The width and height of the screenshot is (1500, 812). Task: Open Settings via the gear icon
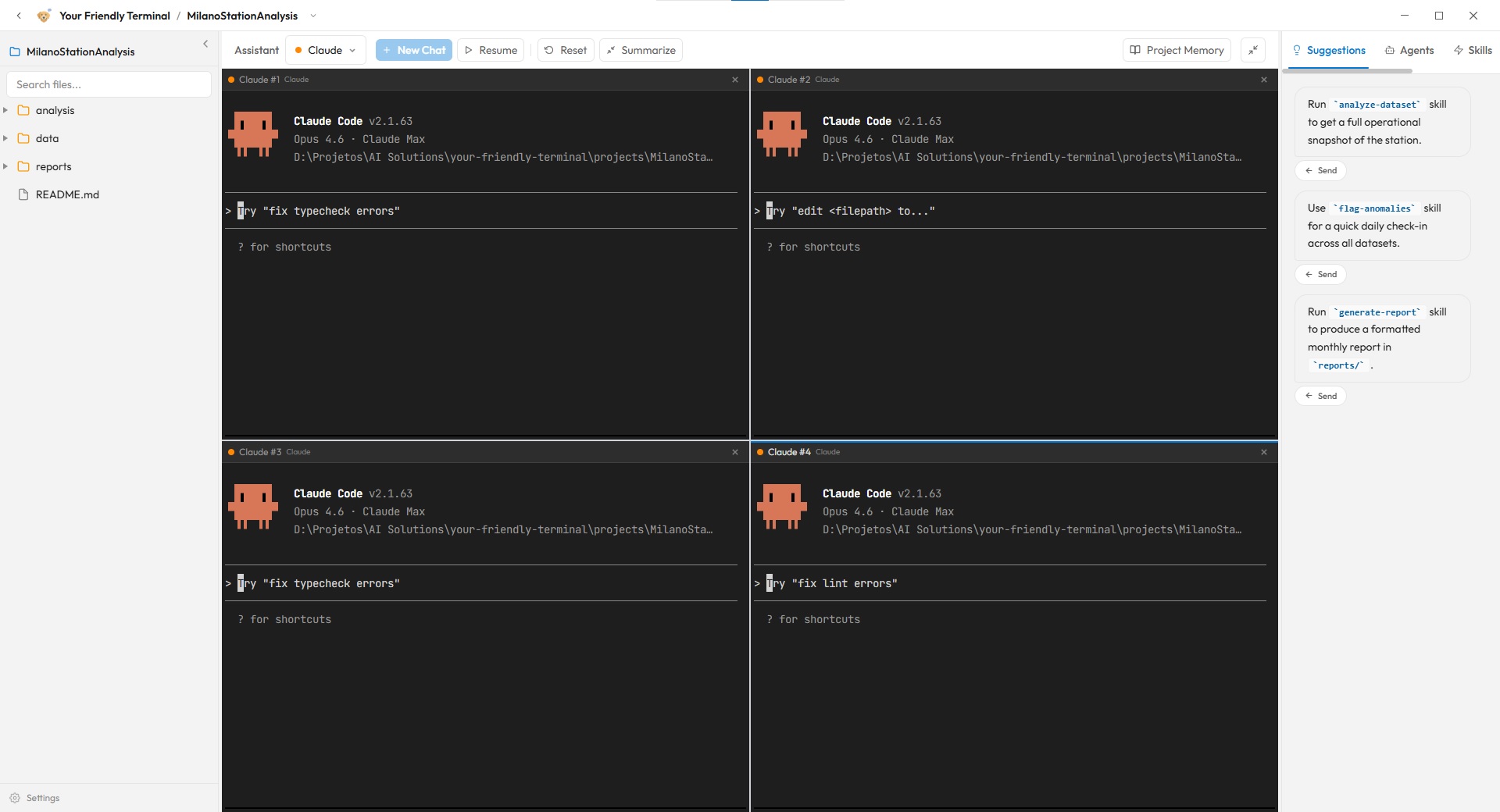click(16, 798)
